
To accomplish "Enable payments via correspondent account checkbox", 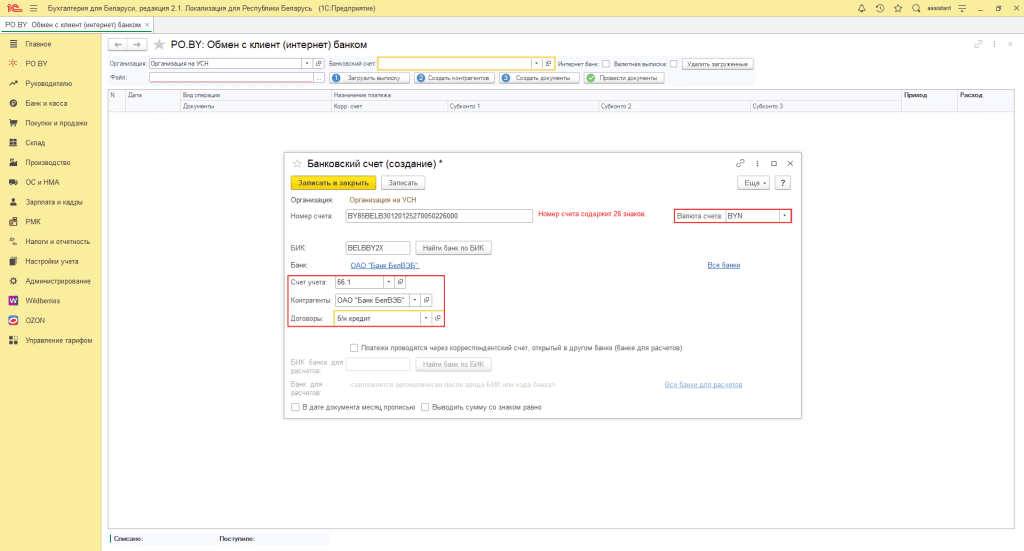I will (355, 348).
